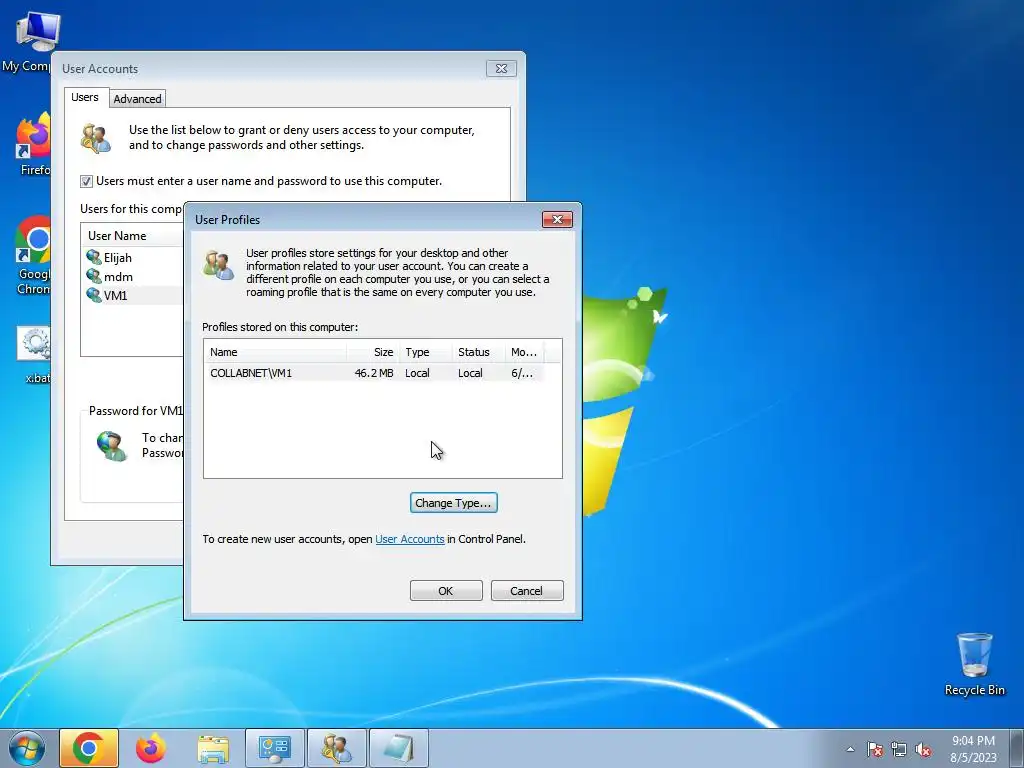Open the x.bat file on the desktop
The width and height of the screenshot is (1024, 768).
pyautogui.click(x=34, y=354)
